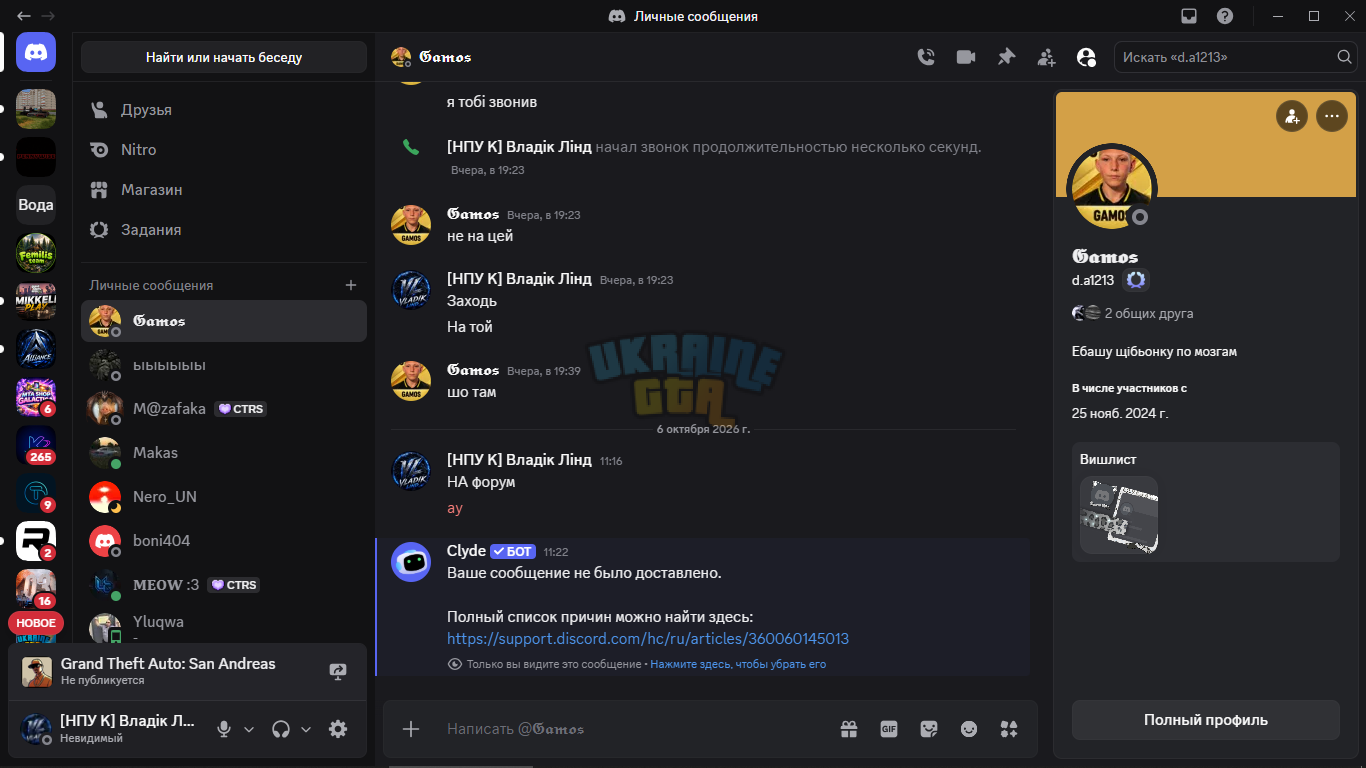Start a video call
This screenshot has width=1366, height=768.
[x=966, y=57]
